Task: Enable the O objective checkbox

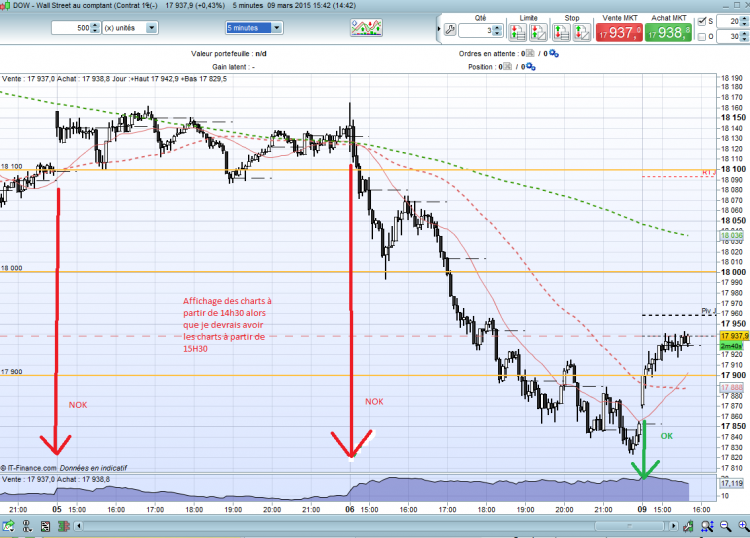Action: tap(702, 37)
